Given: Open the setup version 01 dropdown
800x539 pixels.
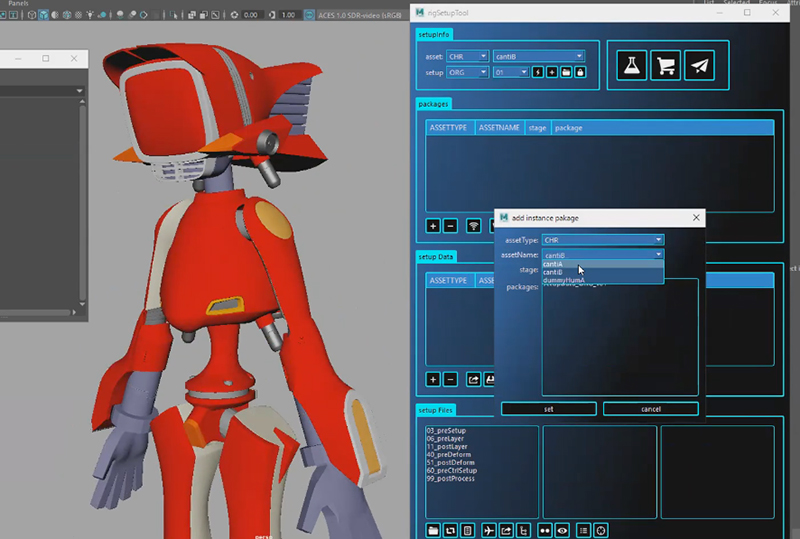Looking at the screenshot, I should (511, 72).
